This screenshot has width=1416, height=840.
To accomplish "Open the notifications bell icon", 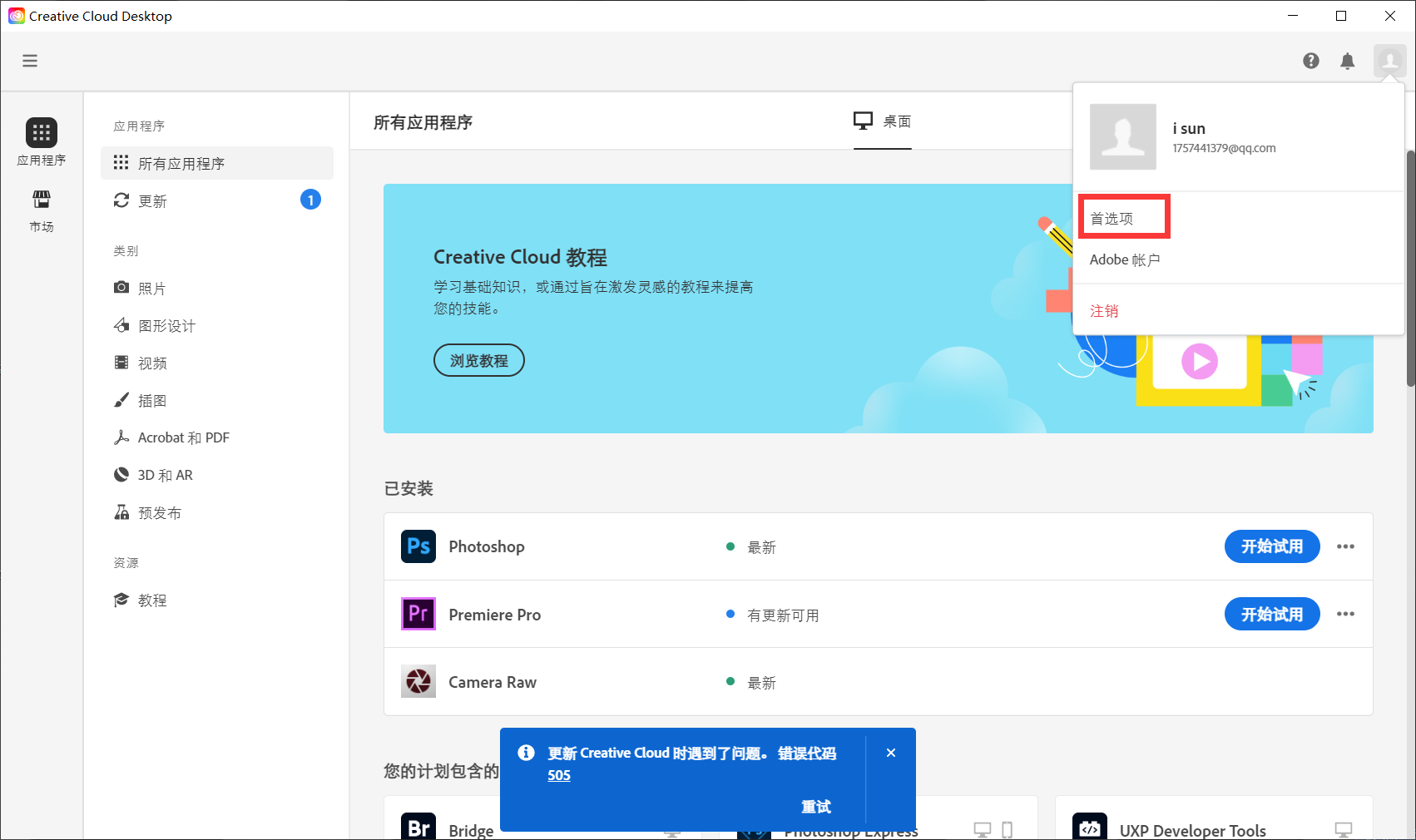I will 1348,61.
